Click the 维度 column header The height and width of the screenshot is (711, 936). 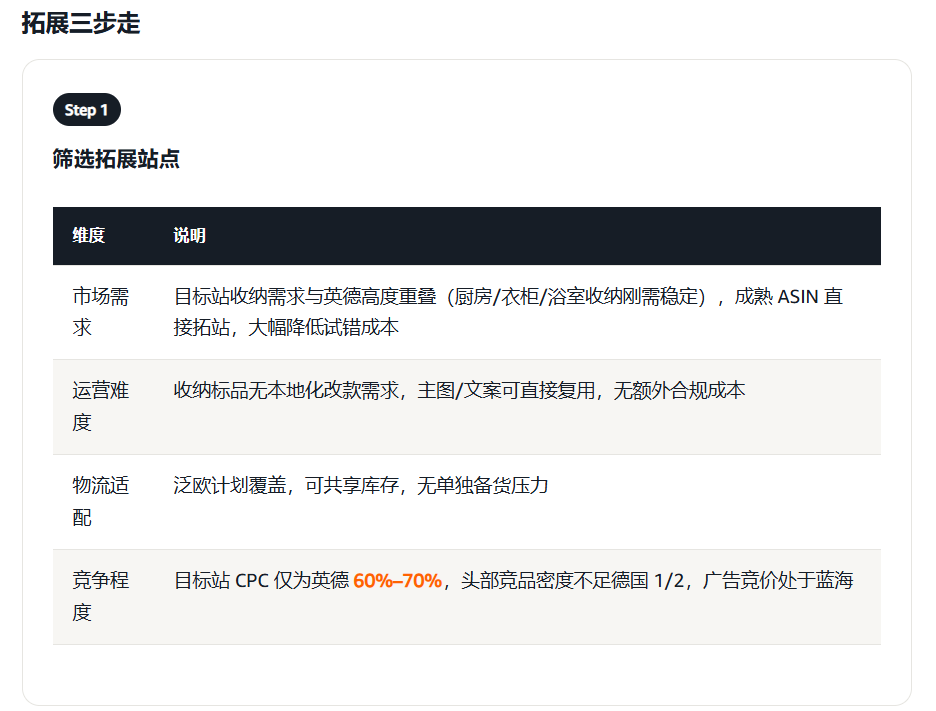click(x=88, y=235)
